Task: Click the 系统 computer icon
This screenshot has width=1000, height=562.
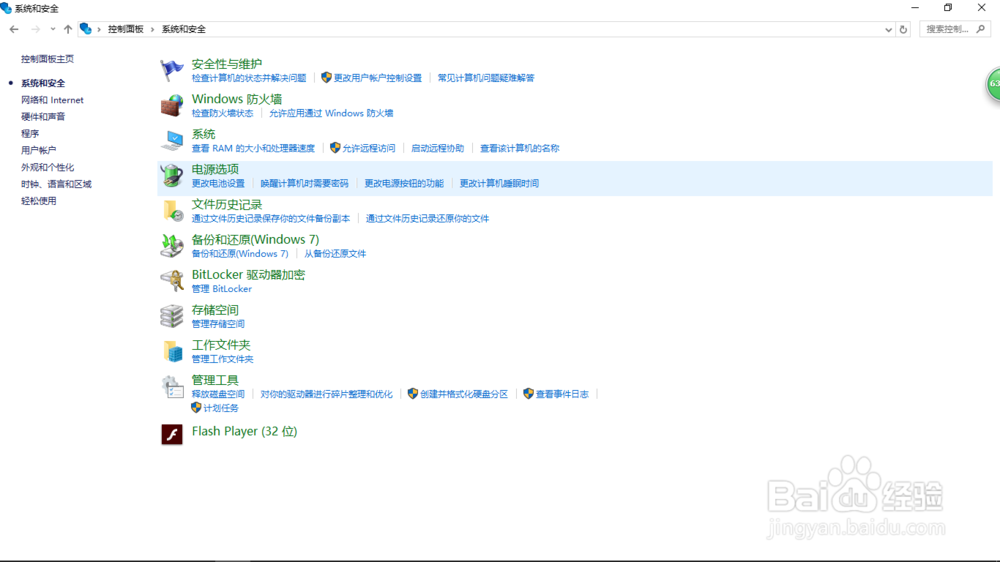Action: pyautogui.click(x=172, y=140)
